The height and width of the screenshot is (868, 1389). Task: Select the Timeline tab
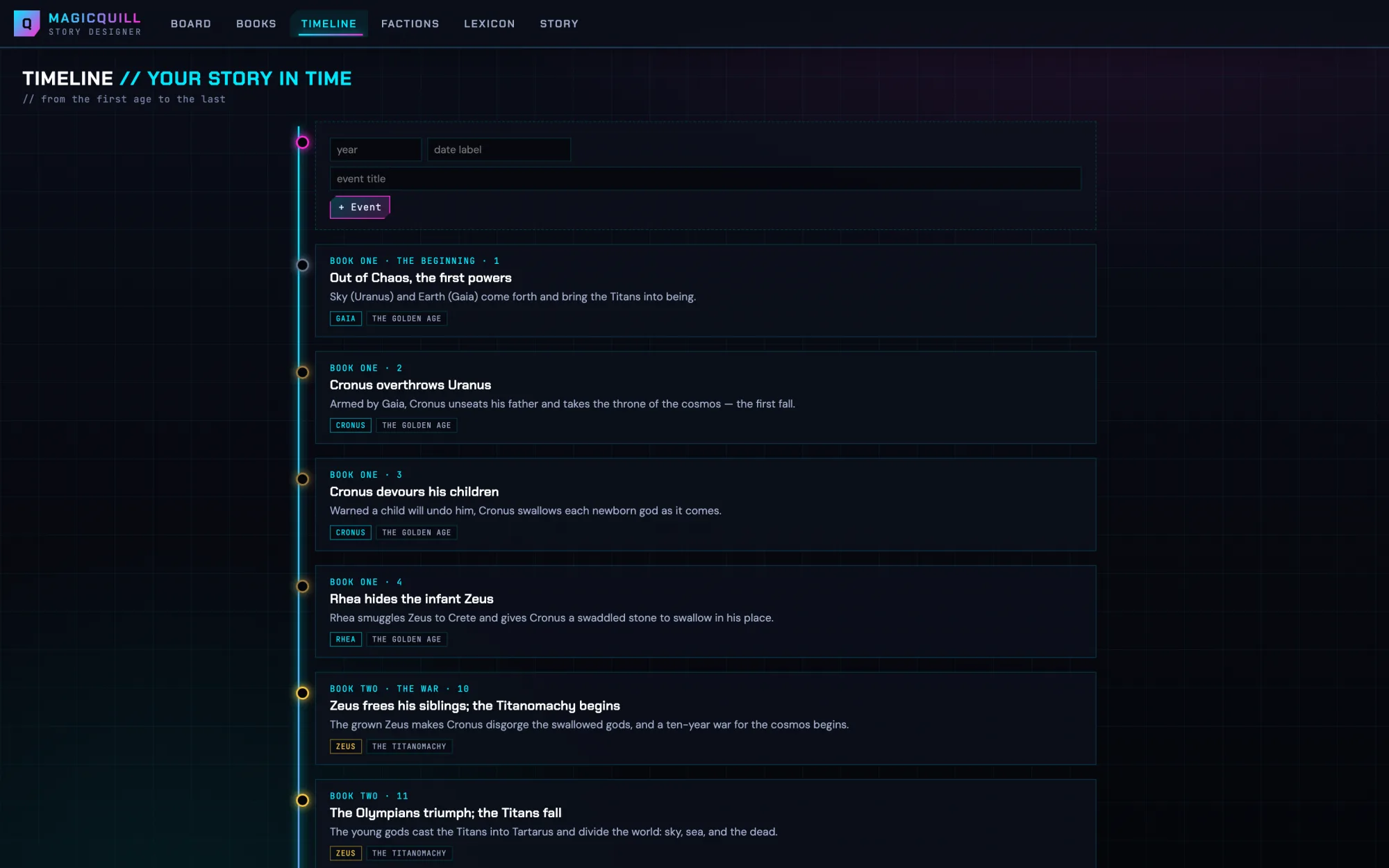(x=328, y=24)
